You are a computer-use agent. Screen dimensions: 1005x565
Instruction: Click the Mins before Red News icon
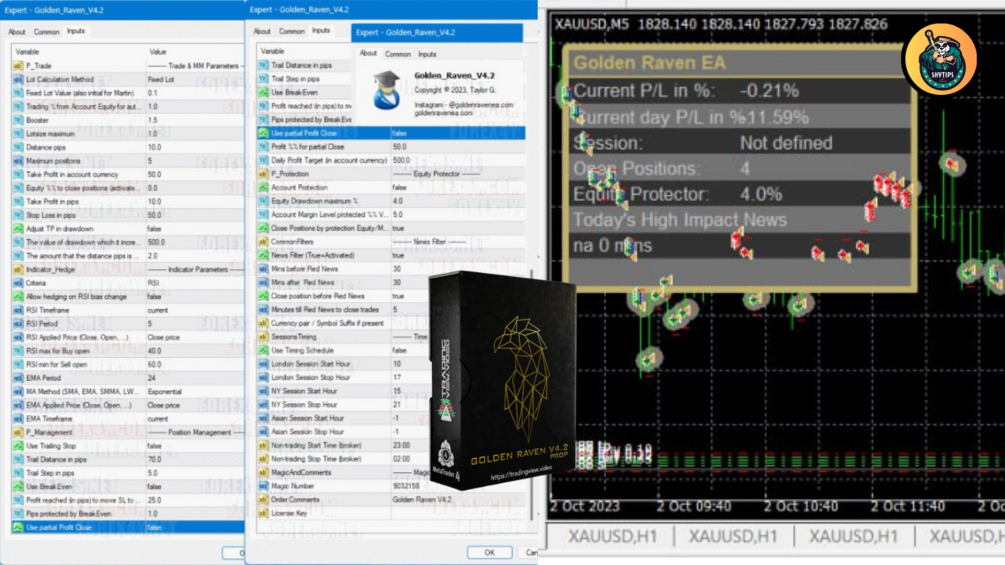click(263, 269)
